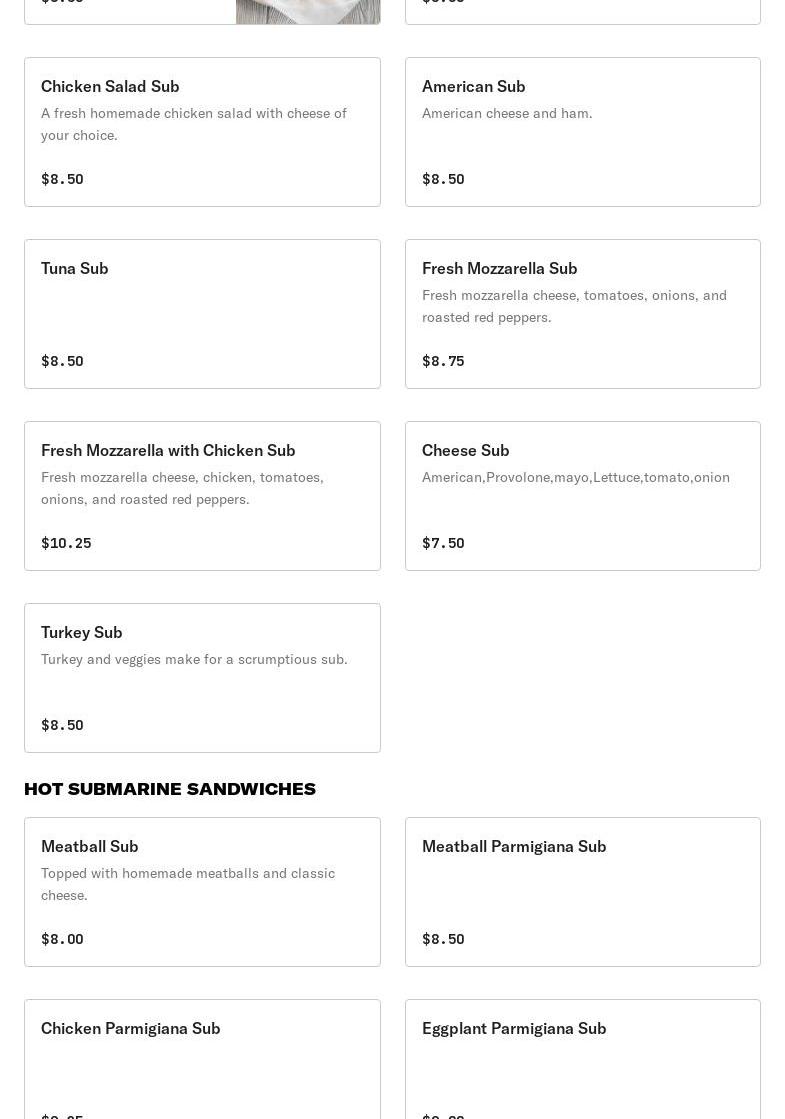Open the Meatball Parmigiana Sub item
Viewport: 785px width, 1119px height.
pos(582,892)
